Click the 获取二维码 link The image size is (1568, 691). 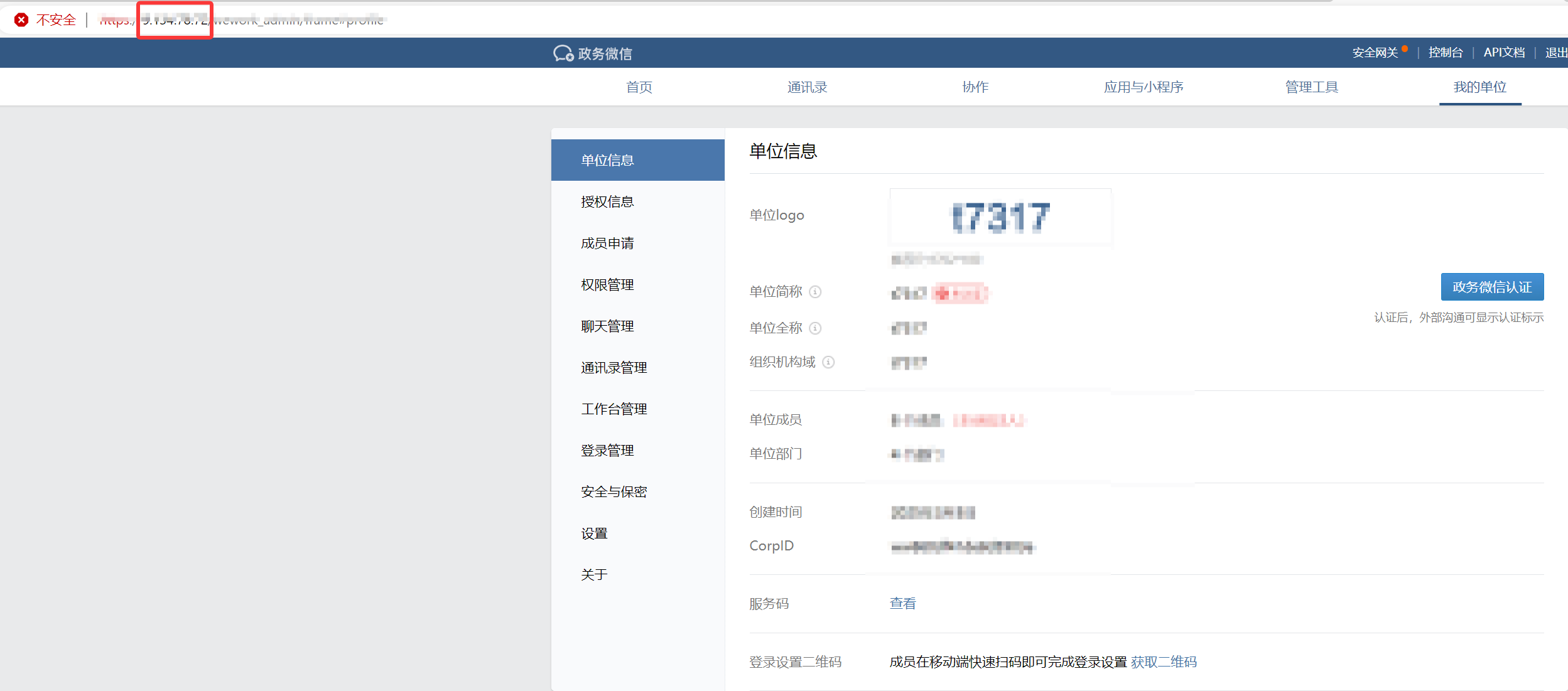(1164, 662)
